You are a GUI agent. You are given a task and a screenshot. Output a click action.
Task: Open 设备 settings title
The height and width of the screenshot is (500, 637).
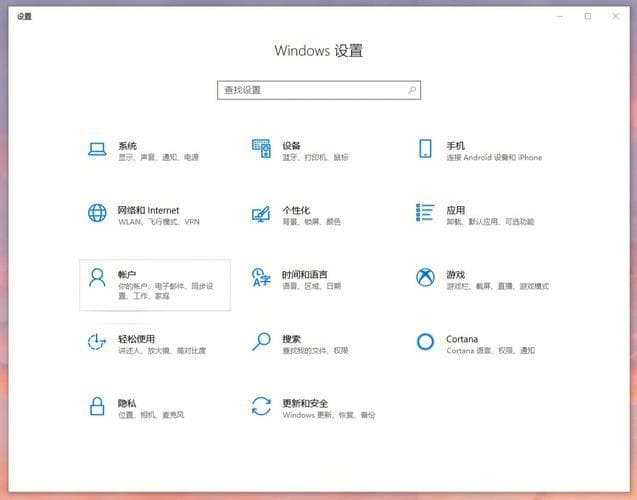click(x=291, y=145)
